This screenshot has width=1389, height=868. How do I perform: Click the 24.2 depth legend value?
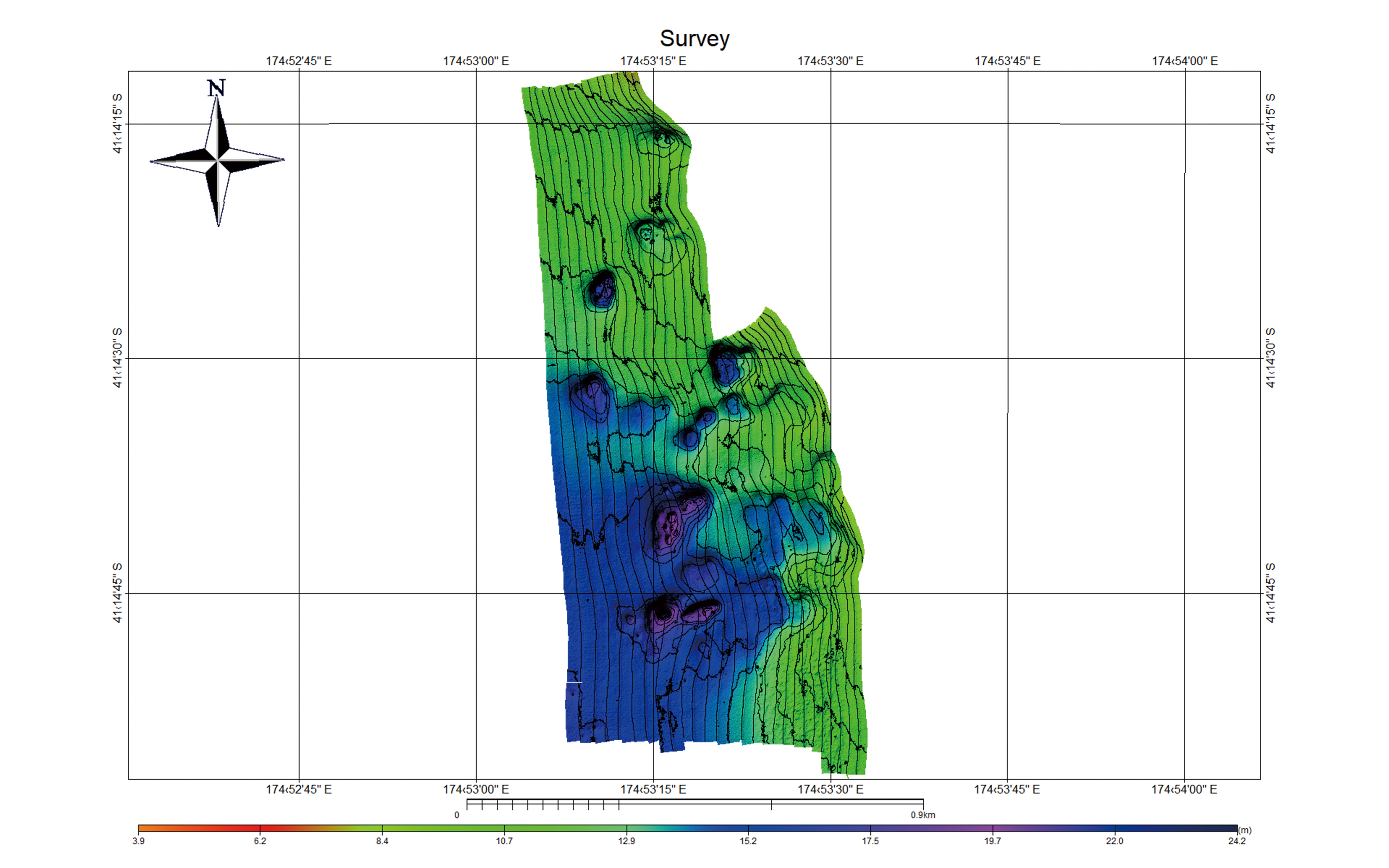point(1237,841)
